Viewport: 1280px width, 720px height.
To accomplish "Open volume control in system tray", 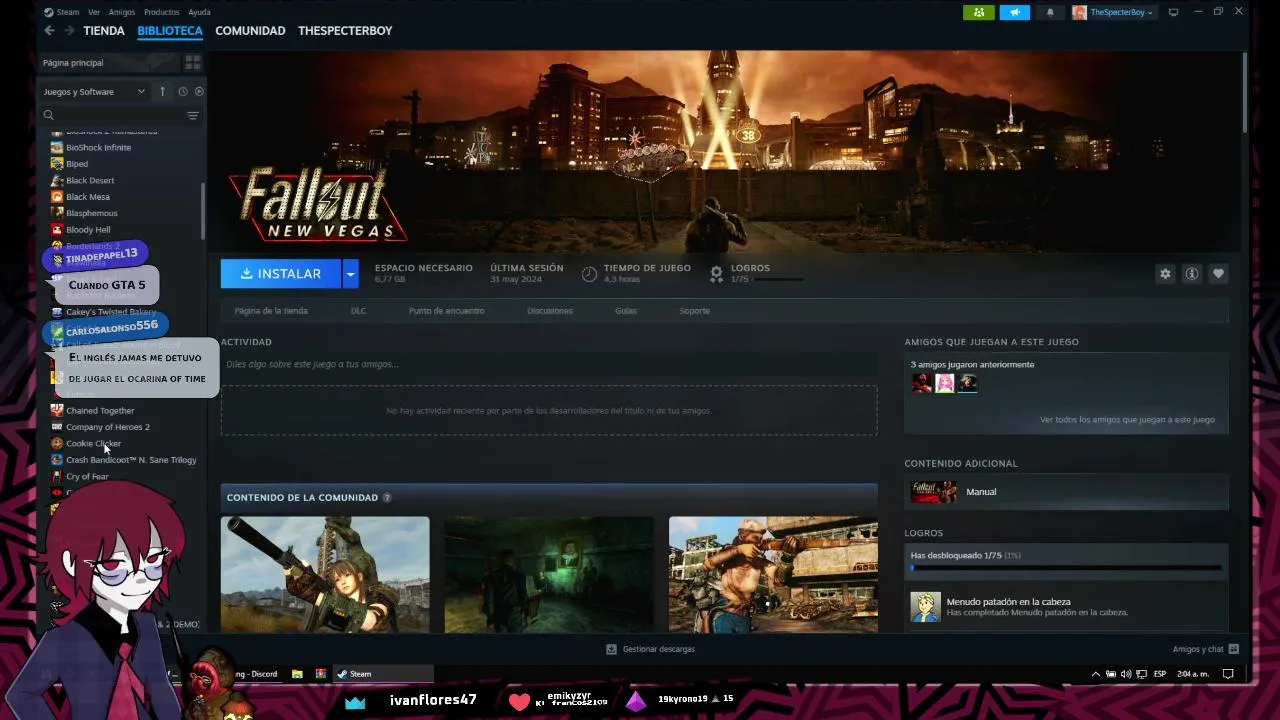I will click(x=1126, y=674).
